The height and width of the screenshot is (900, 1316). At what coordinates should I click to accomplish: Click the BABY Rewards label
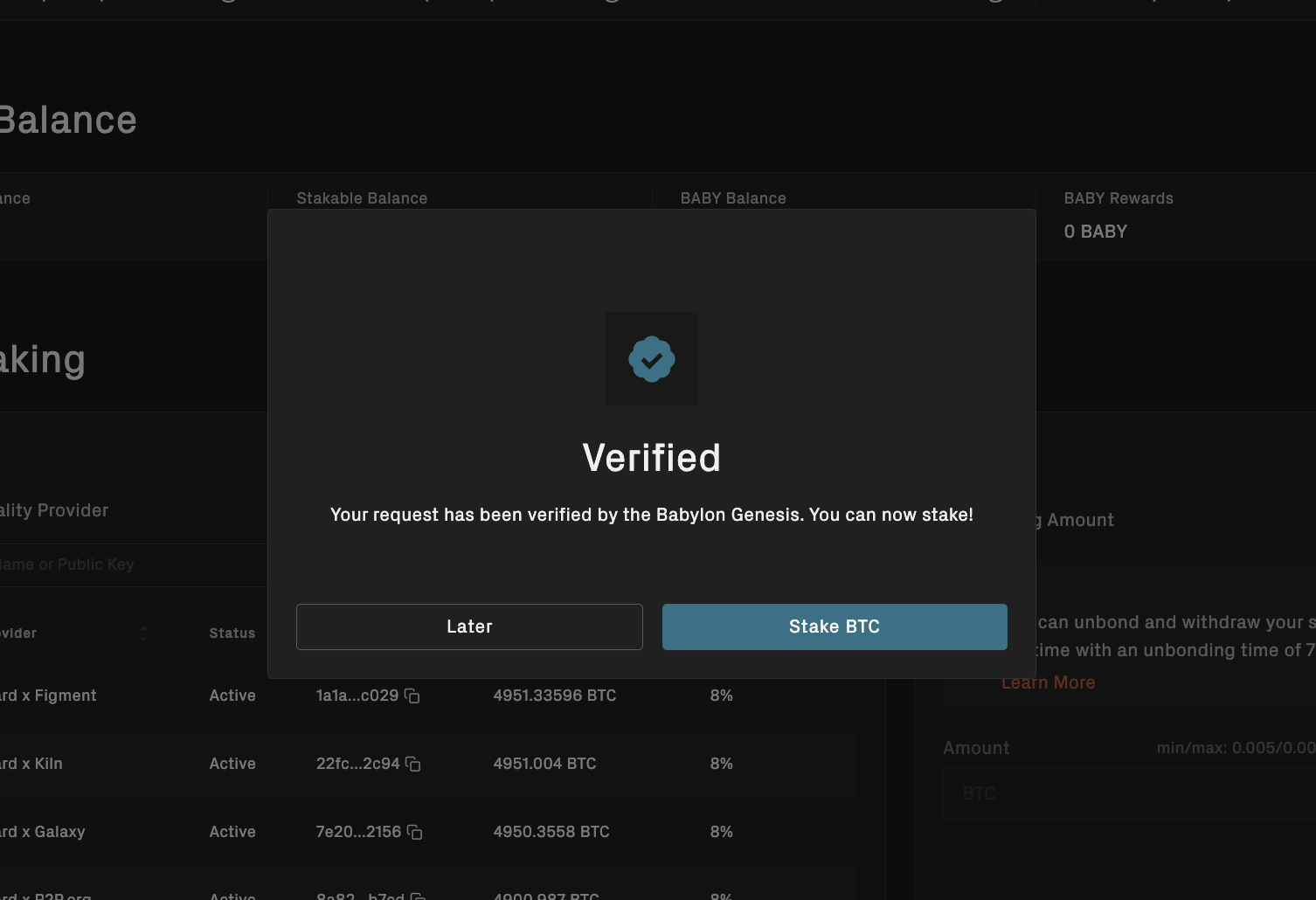[x=1119, y=198]
